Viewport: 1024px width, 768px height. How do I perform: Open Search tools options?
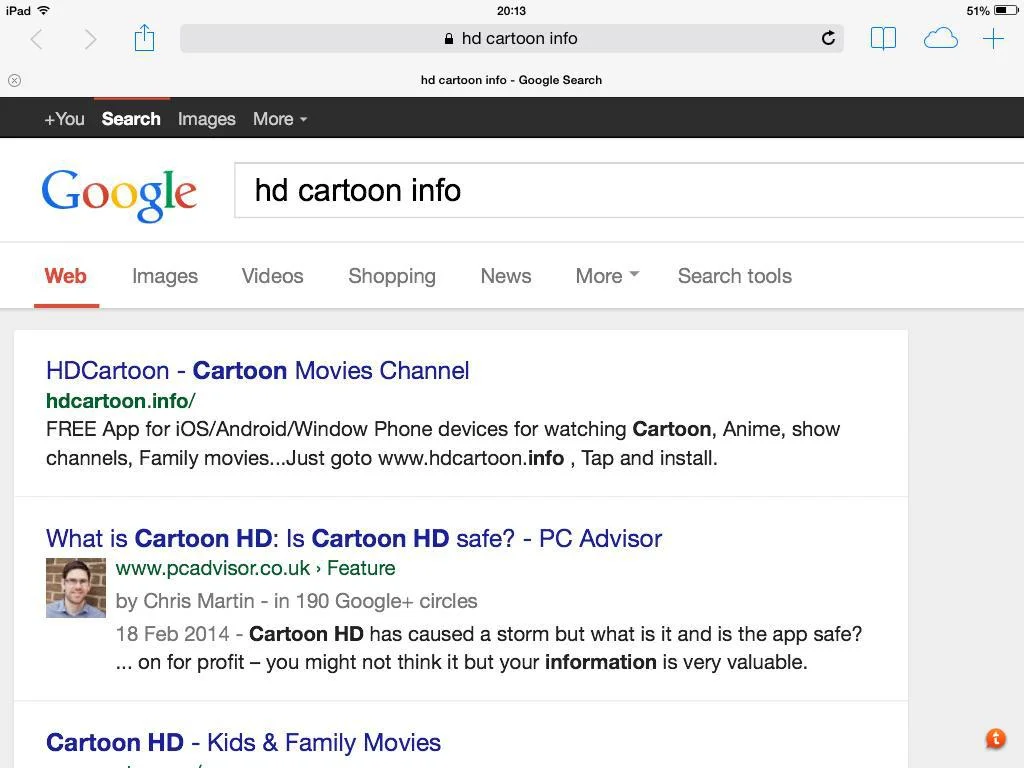(735, 276)
